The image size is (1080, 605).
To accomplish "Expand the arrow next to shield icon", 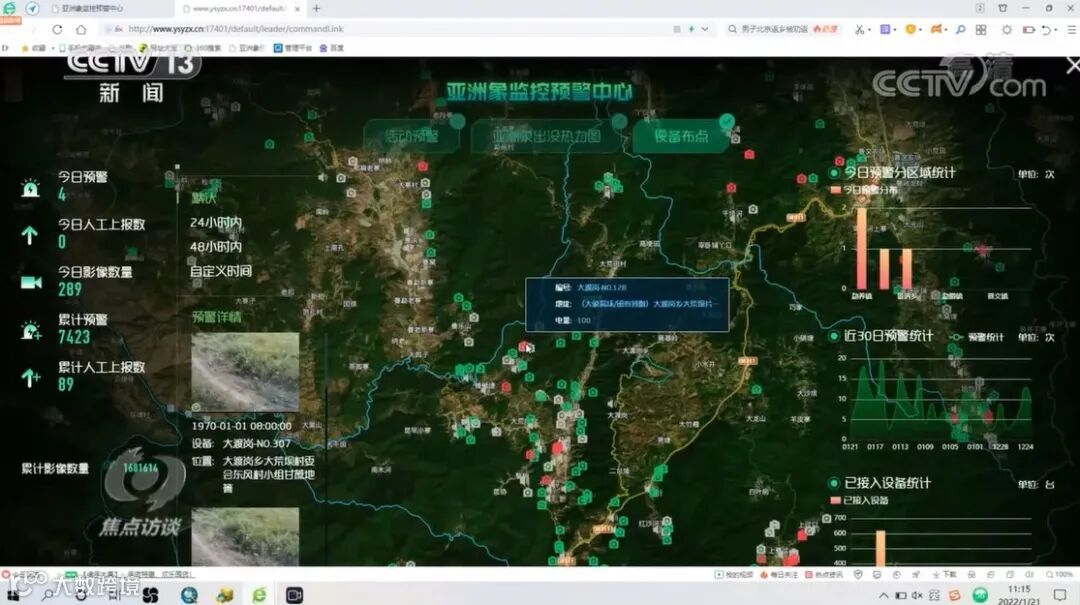I will [920, 30].
